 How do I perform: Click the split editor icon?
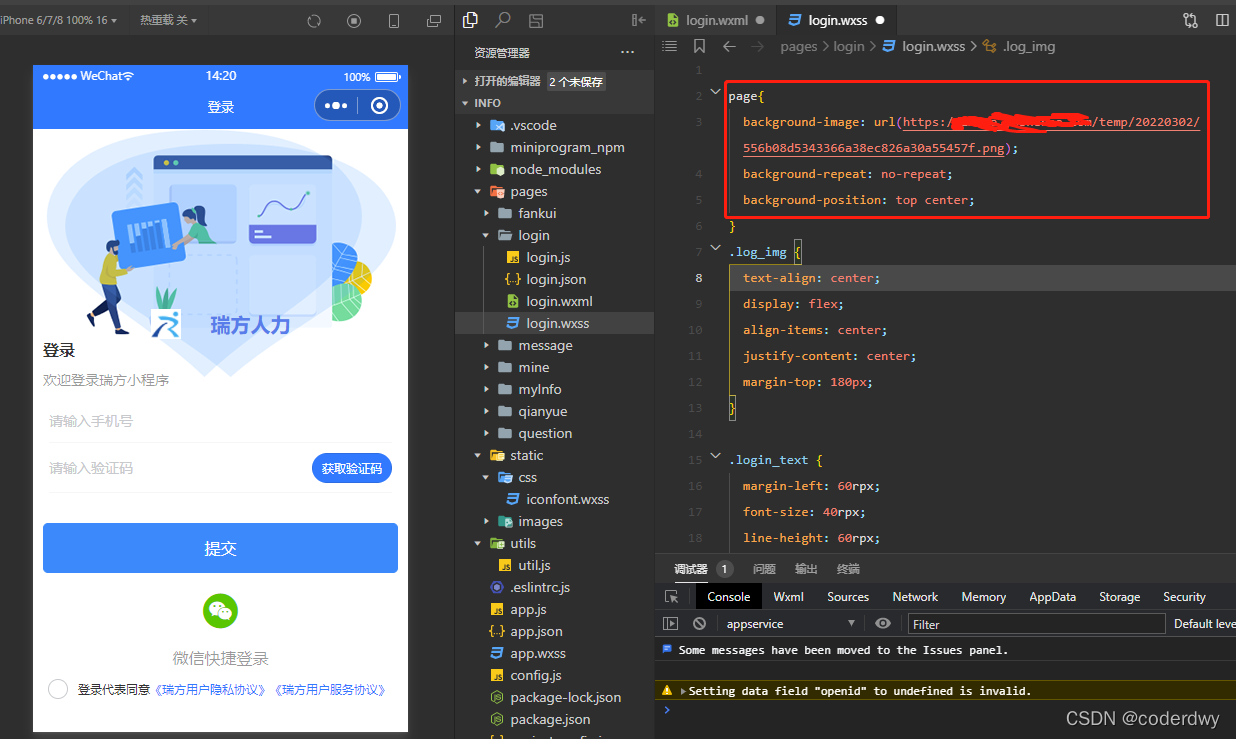pyautogui.click(x=1222, y=19)
